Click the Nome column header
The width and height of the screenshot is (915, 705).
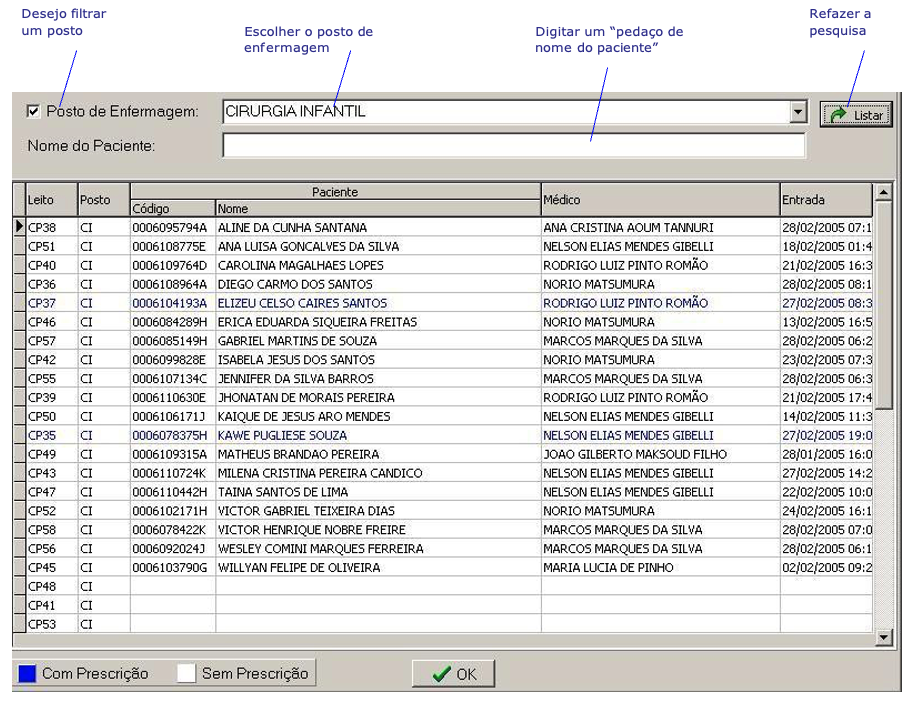pyautogui.click(x=378, y=208)
